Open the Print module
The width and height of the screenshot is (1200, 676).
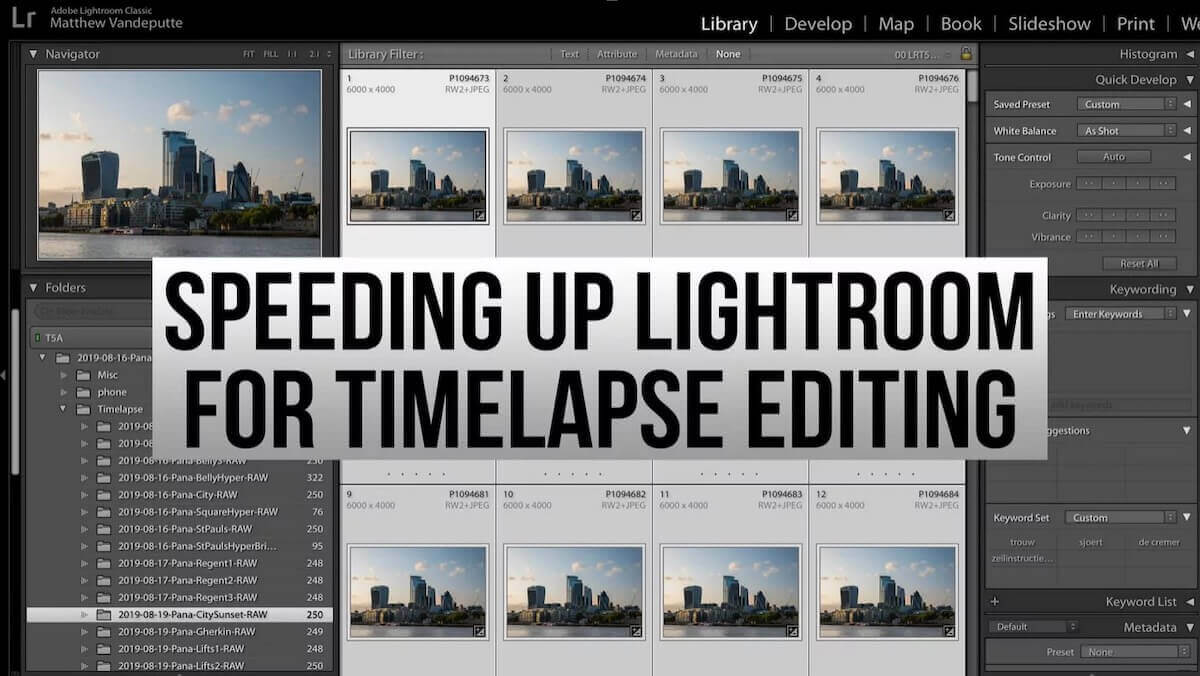(x=1136, y=24)
